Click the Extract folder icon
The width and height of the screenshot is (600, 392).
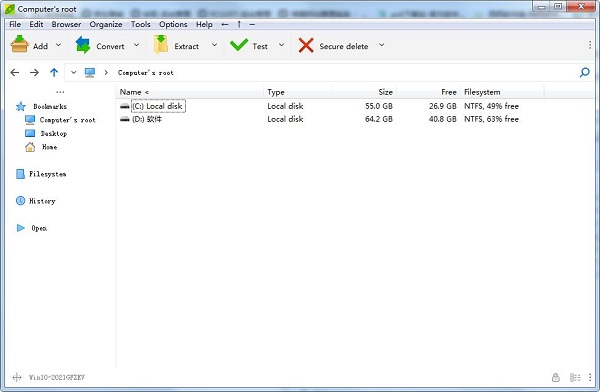click(161, 44)
